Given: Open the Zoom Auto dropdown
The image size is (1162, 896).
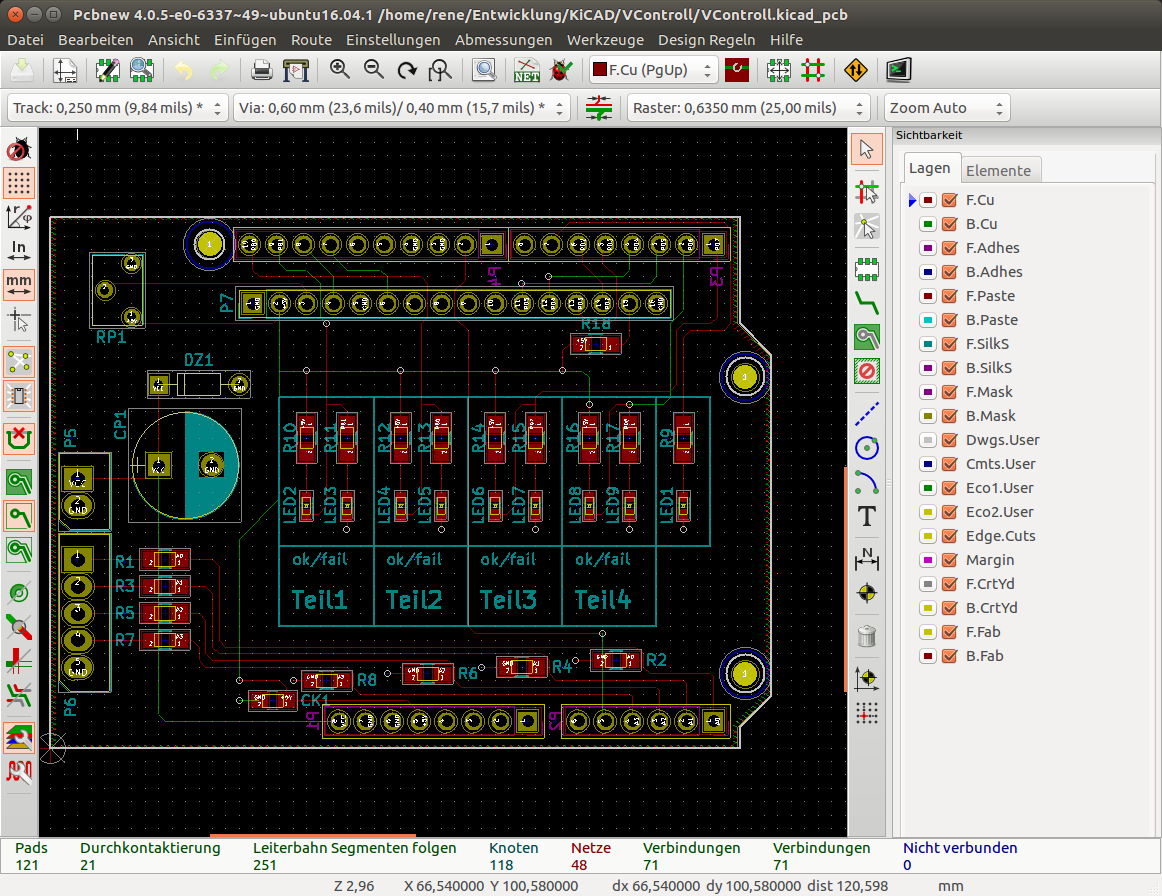Looking at the screenshot, I should coord(945,108).
